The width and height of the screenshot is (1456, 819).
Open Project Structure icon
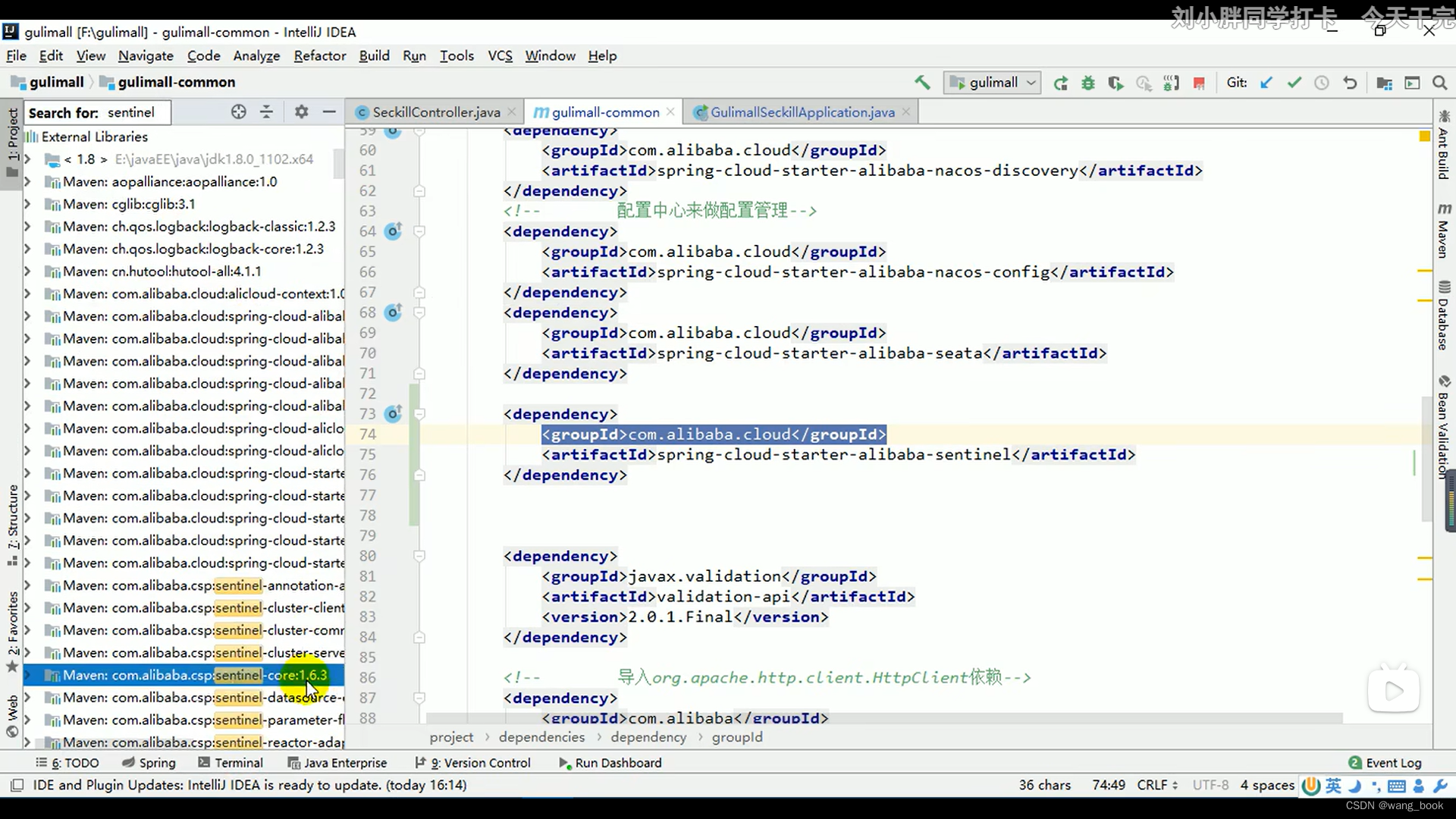pos(1384,83)
